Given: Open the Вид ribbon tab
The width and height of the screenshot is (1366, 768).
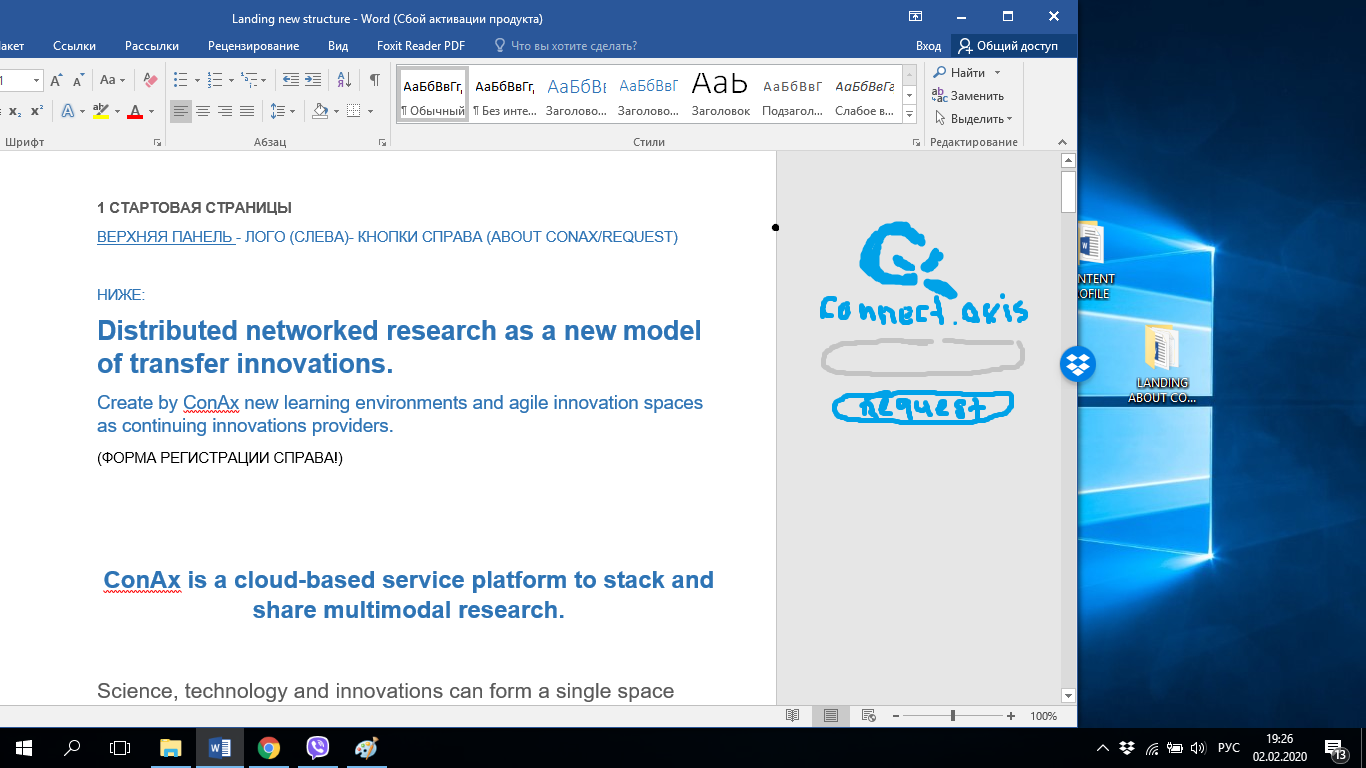Looking at the screenshot, I should coord(338,46).
